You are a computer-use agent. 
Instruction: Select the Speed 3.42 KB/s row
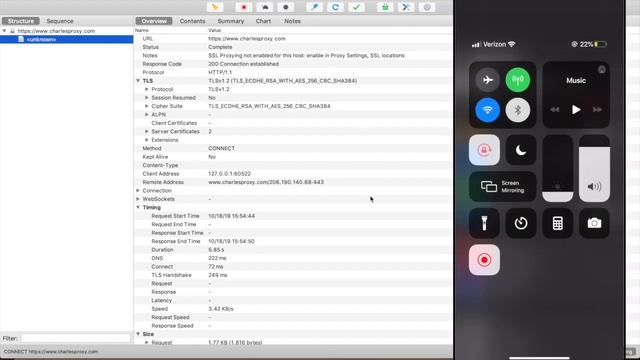click(293, 309)
